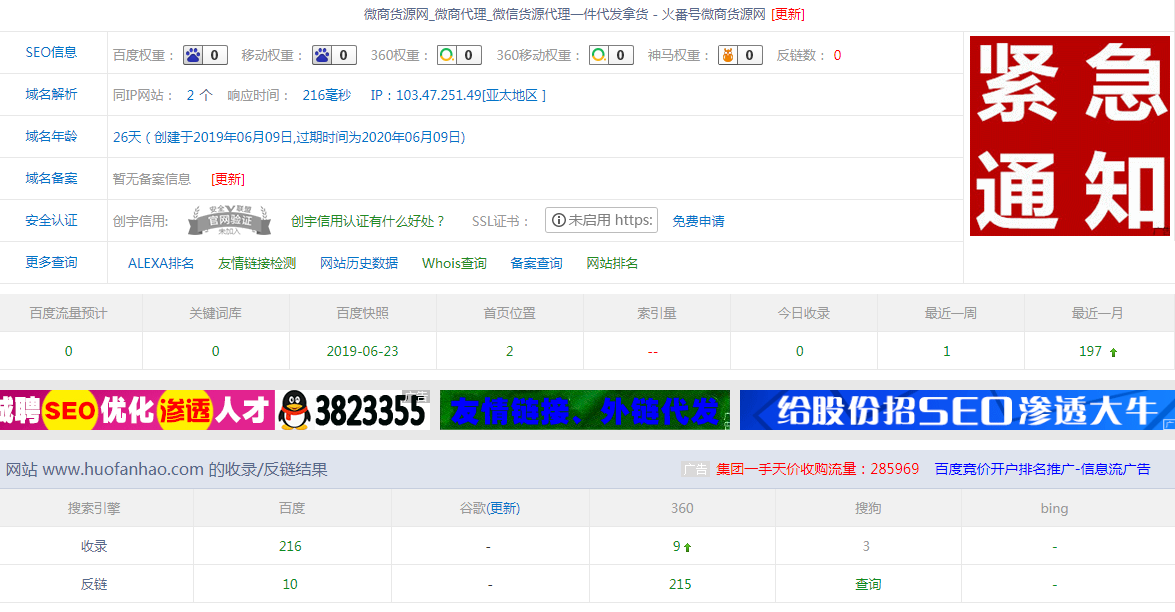Image resolution: width=1175 pixels, height=612 pixels.
Task: Click 搜狗 查询 link
Action: [x=868, y=584]
